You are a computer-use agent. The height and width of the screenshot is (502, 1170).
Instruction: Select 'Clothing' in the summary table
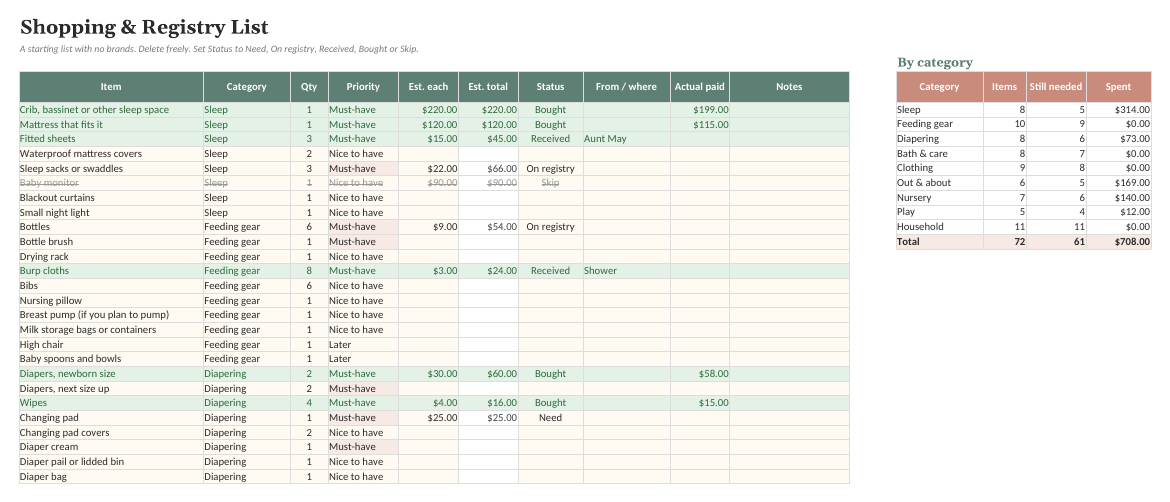(939, 168)
